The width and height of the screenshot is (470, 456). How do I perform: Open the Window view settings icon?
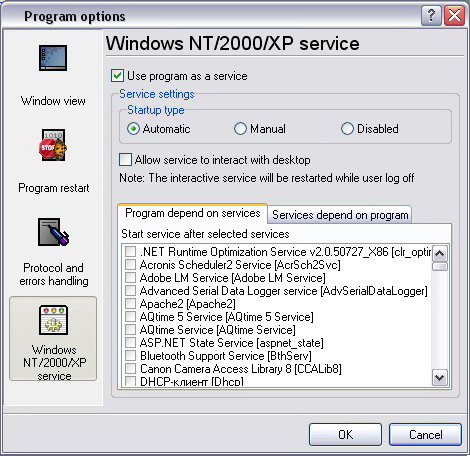click(53, 58)
